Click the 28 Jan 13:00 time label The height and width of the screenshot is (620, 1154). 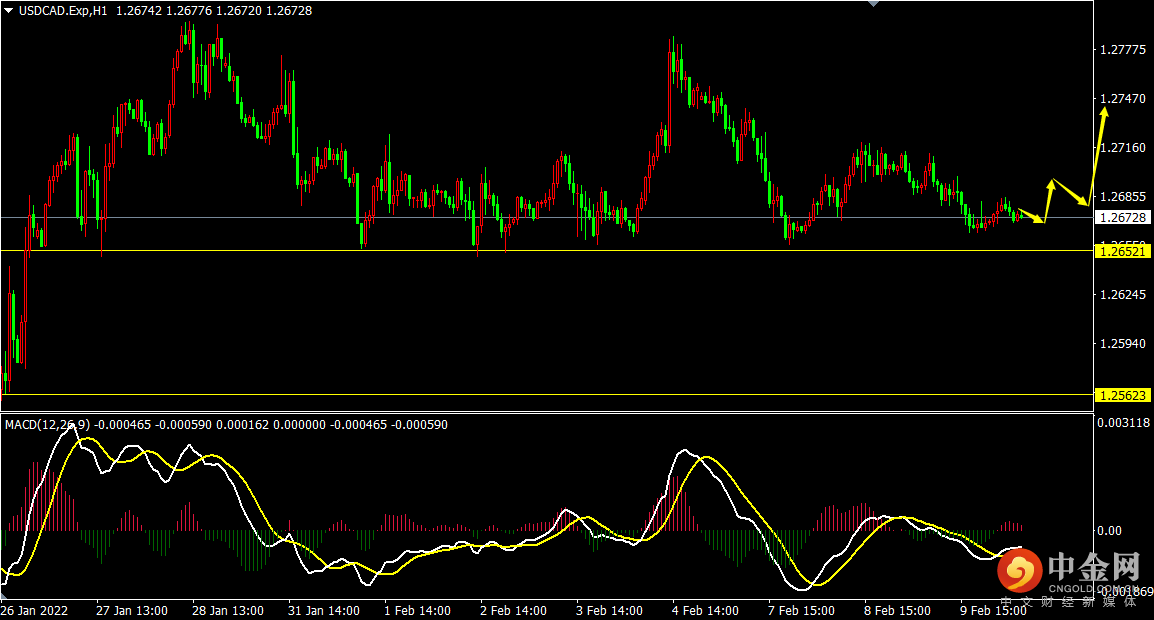tap(227, 610)
